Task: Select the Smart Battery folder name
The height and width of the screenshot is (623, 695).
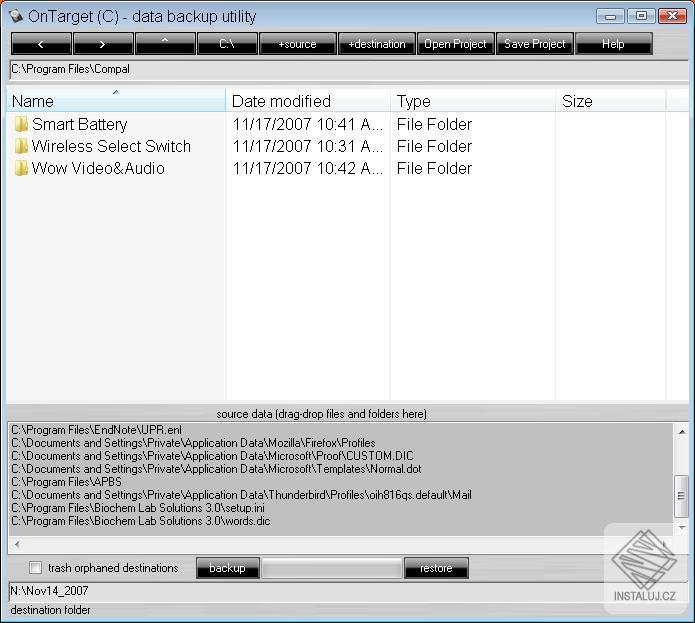Action: 80,125
